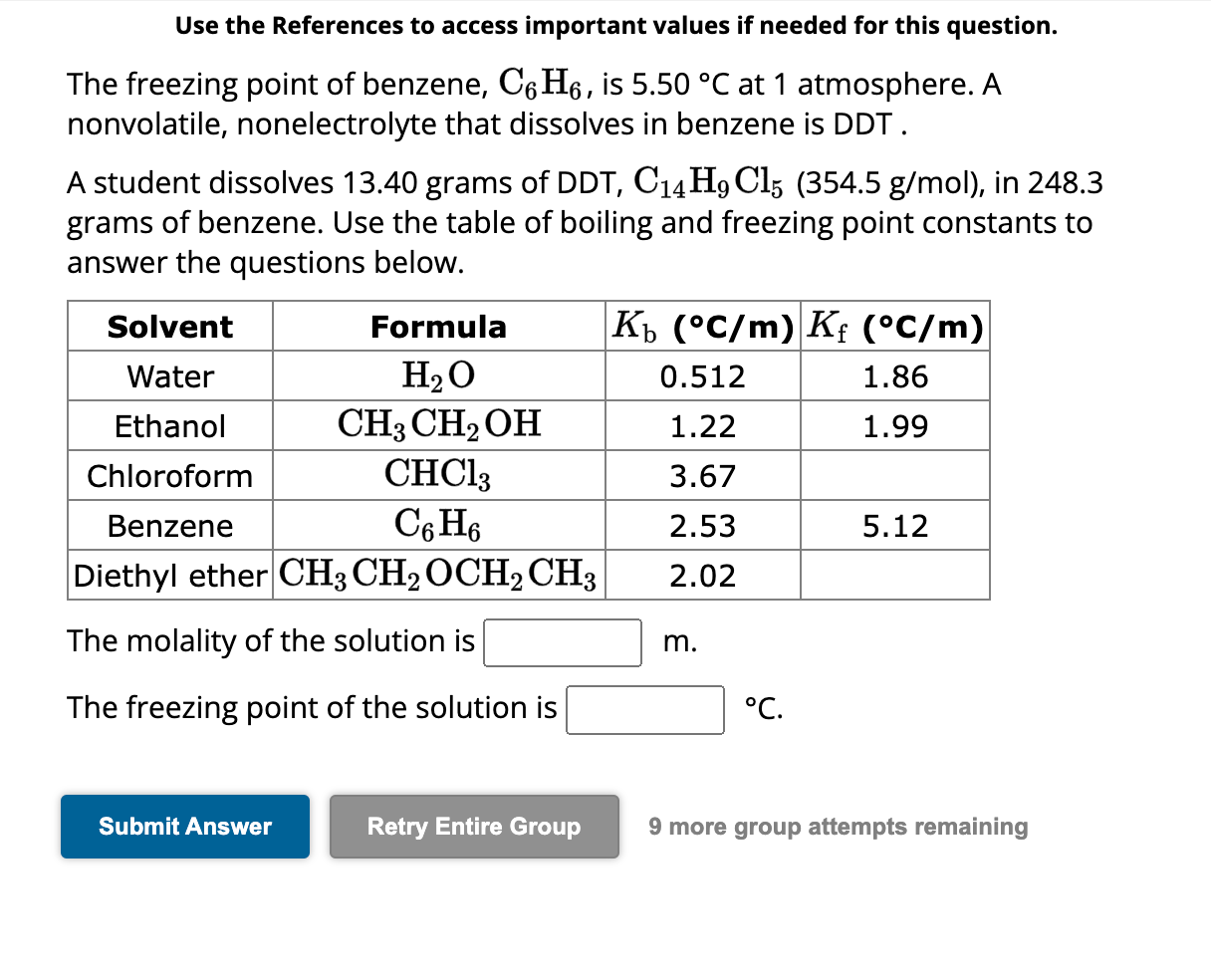This screenshot has width=1211, height=980.
Task: Select the Chloroform row in the table
Action: pos(169,475)
